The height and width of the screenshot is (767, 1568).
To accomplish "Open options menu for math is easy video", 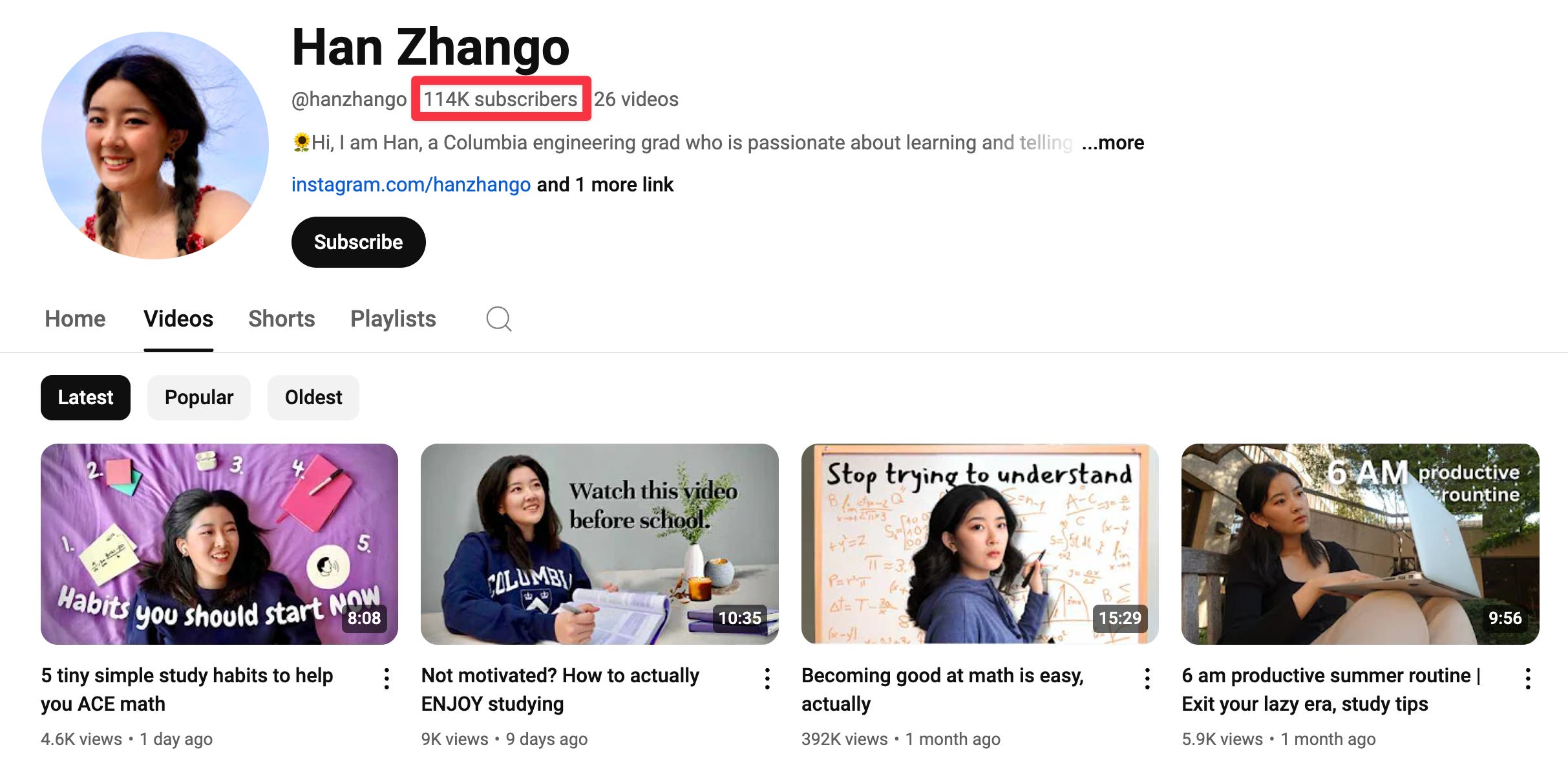I will point(1147,678).
